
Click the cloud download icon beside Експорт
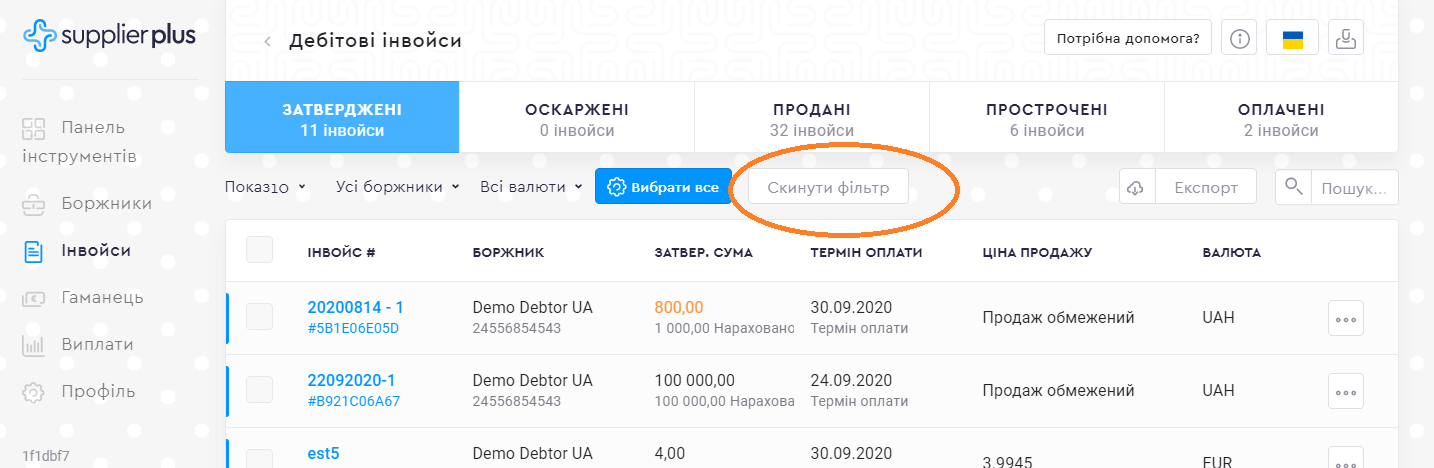point(1136,187)
